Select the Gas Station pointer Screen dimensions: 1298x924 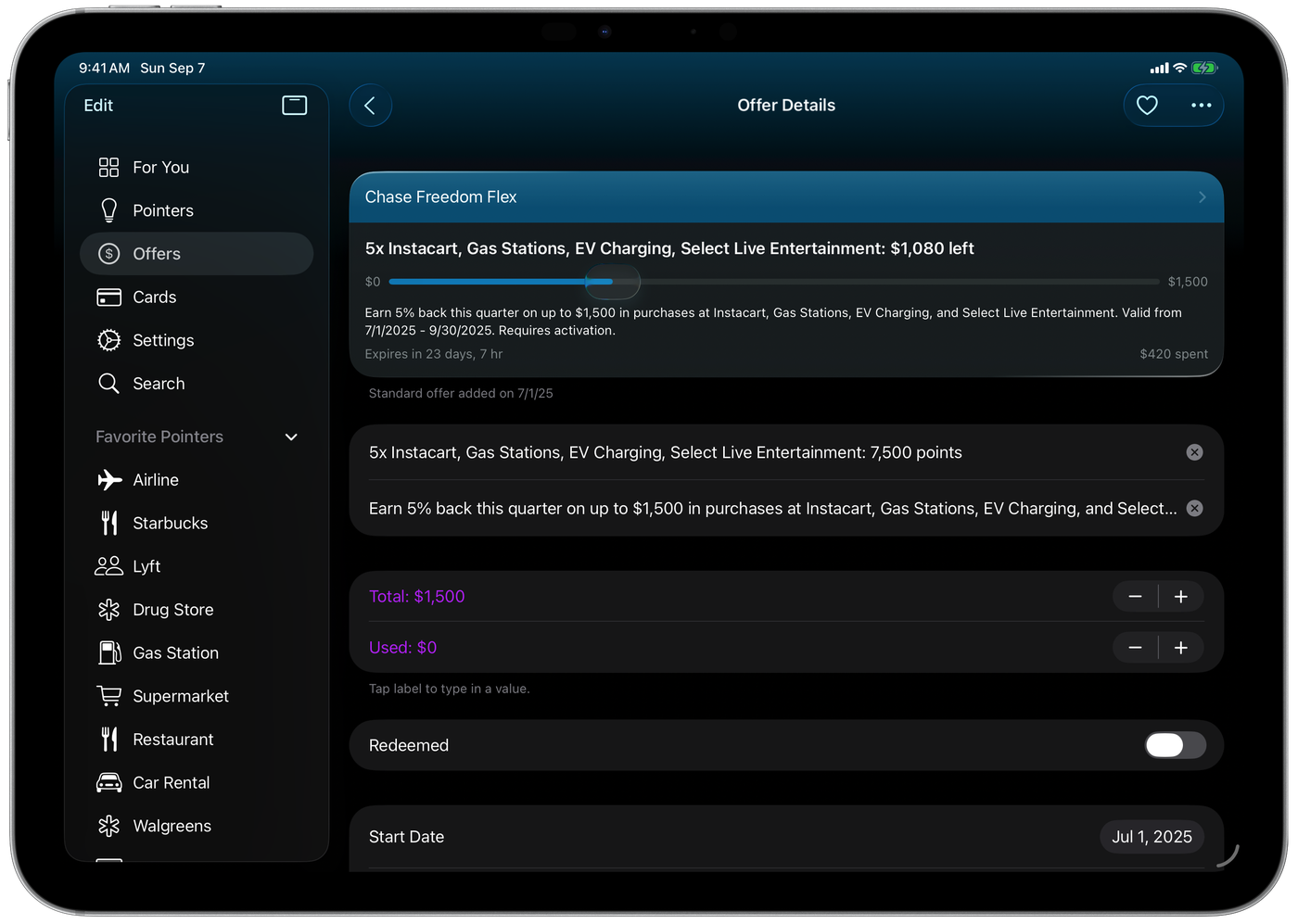[175, 653]
